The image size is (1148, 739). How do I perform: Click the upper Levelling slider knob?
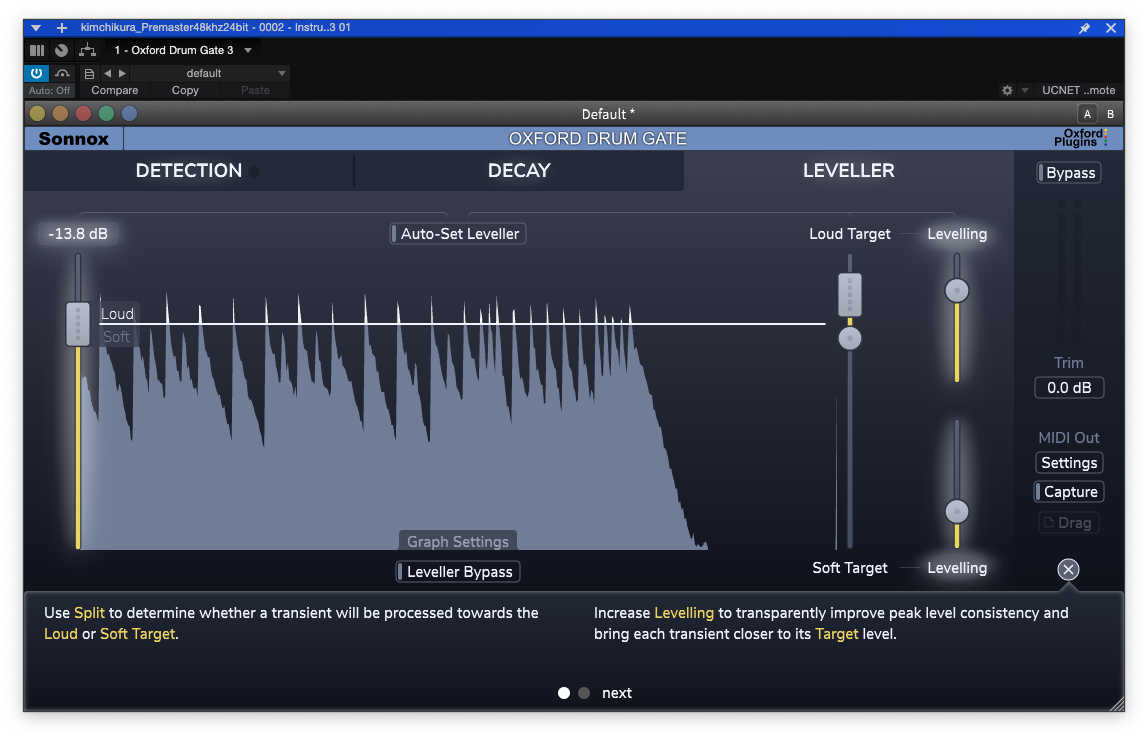tap(956, 291)
